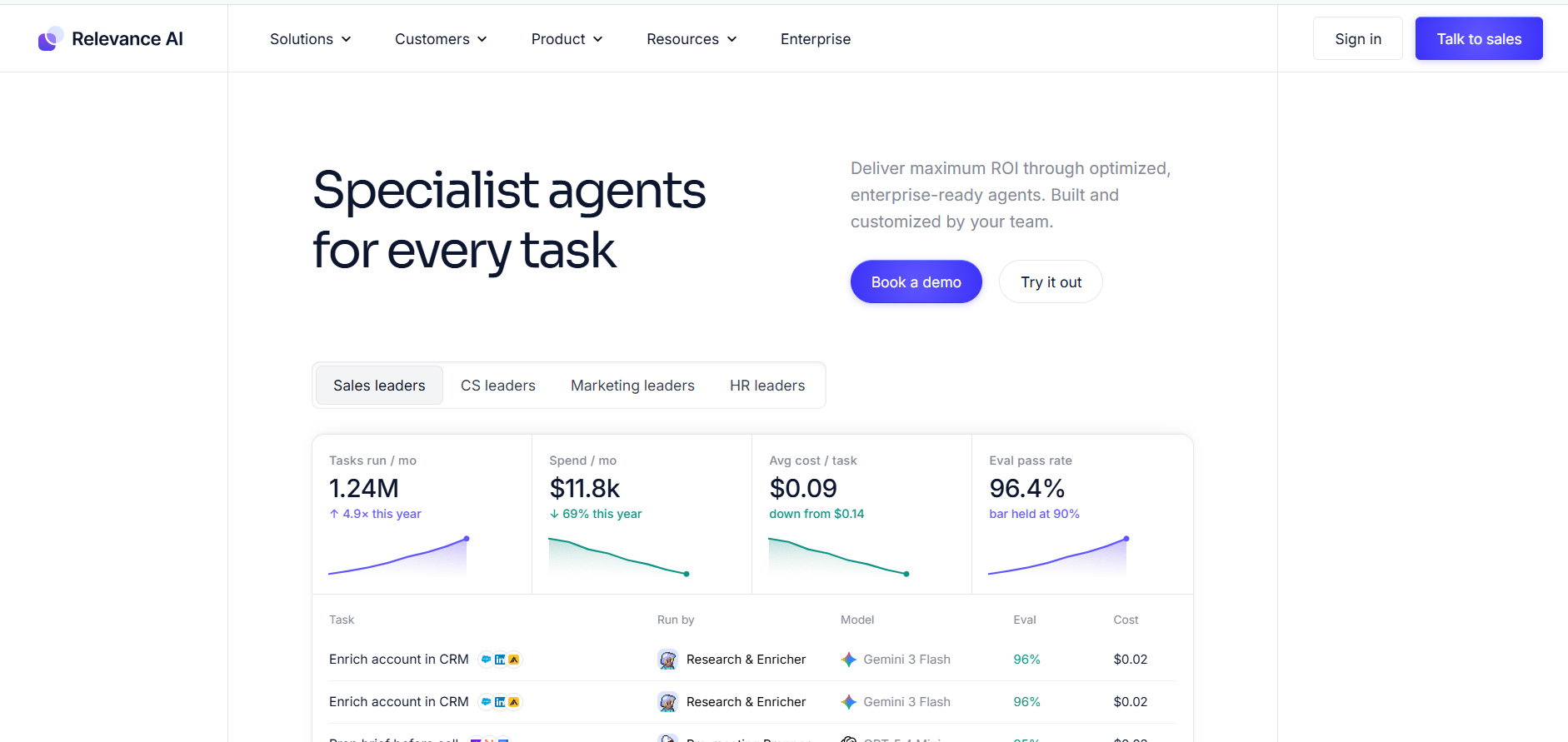Image resolution: width=1568 pixels, height=742 pixels.
Task: Click the "$11.8k" spend value
Action: pyautogui.click(x=585, y=488)
